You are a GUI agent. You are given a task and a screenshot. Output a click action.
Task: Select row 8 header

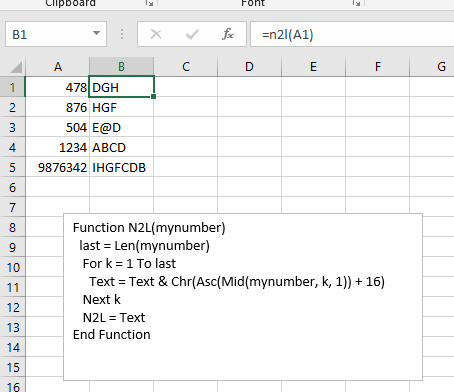(12, 227)
